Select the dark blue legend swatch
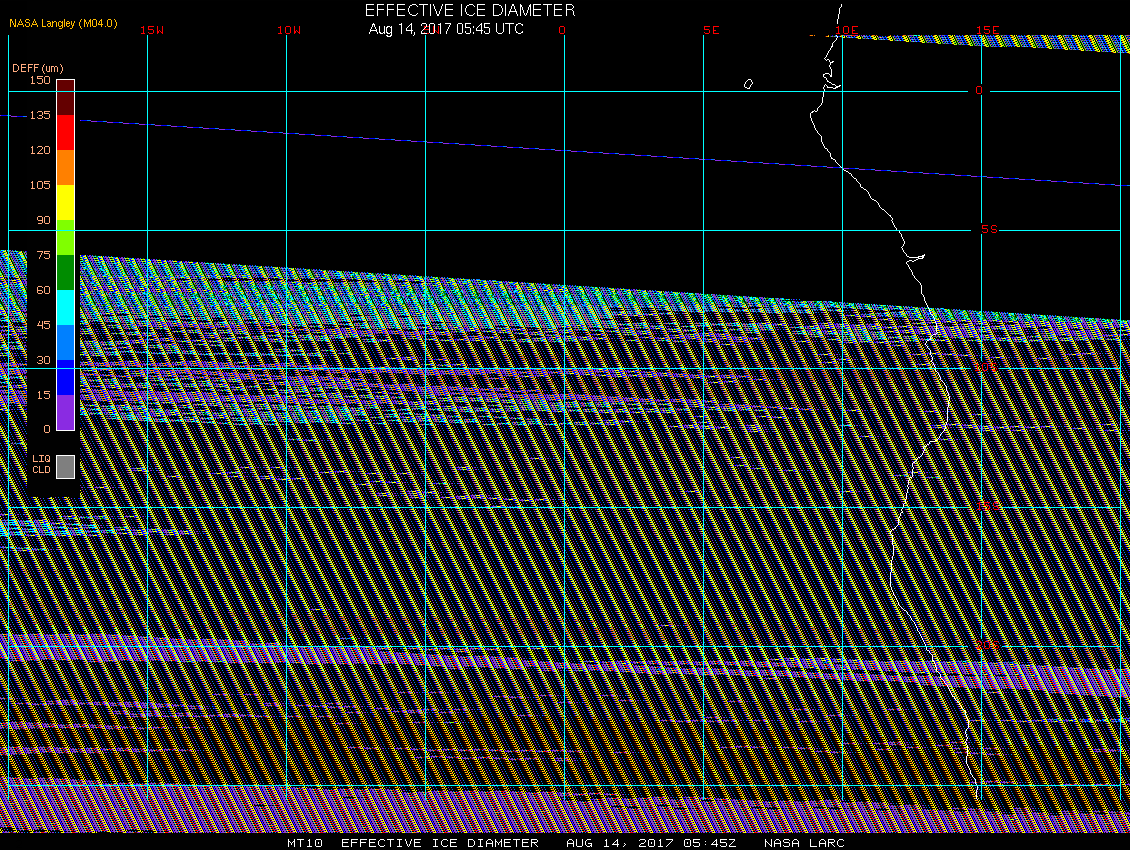 pyautogui.click(x=66, y=378)
